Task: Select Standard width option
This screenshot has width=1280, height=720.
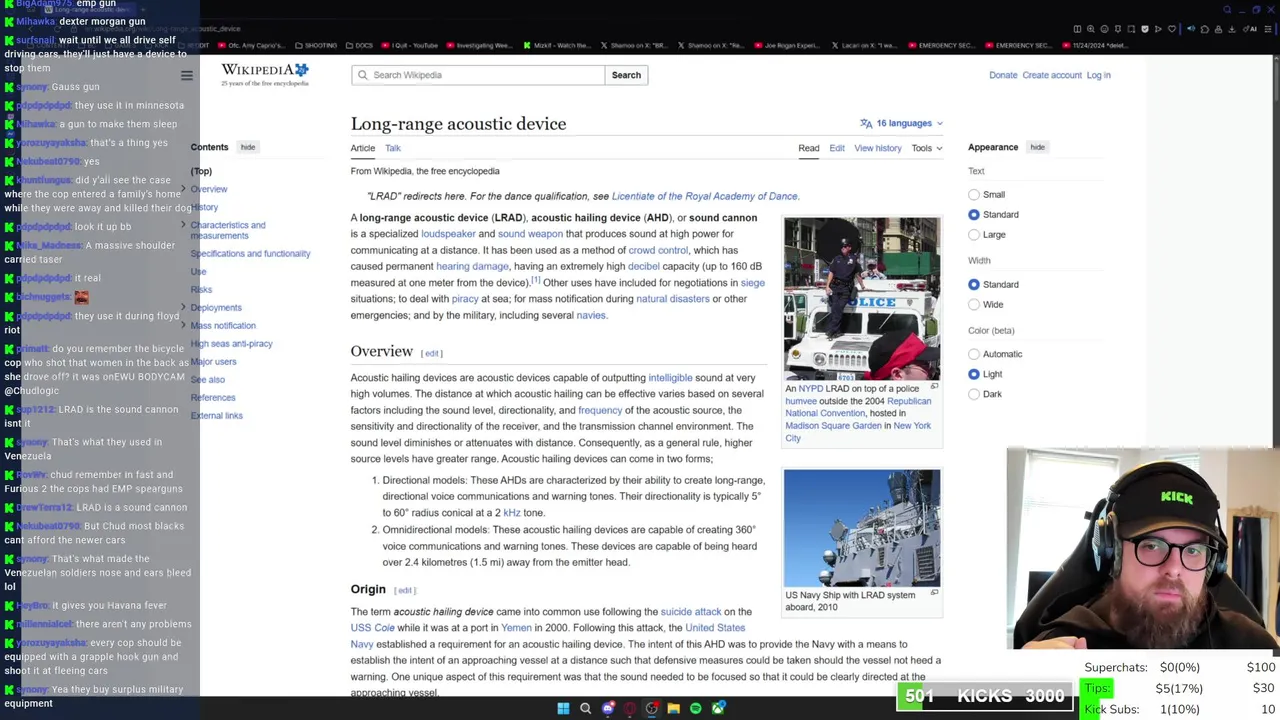Action: click(974, 284)
